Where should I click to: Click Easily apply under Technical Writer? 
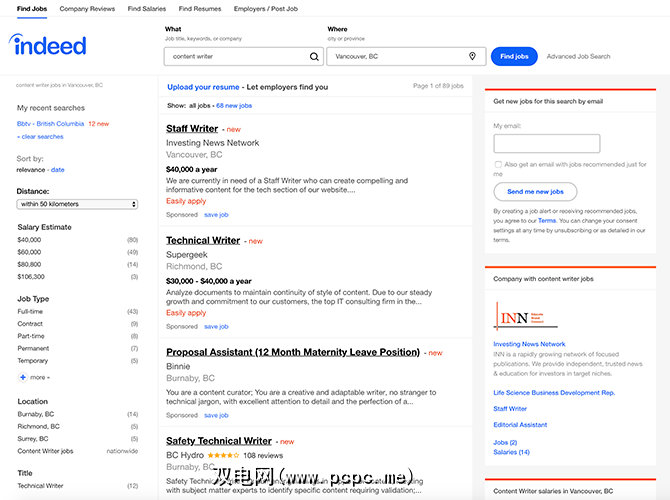[186, 313]
